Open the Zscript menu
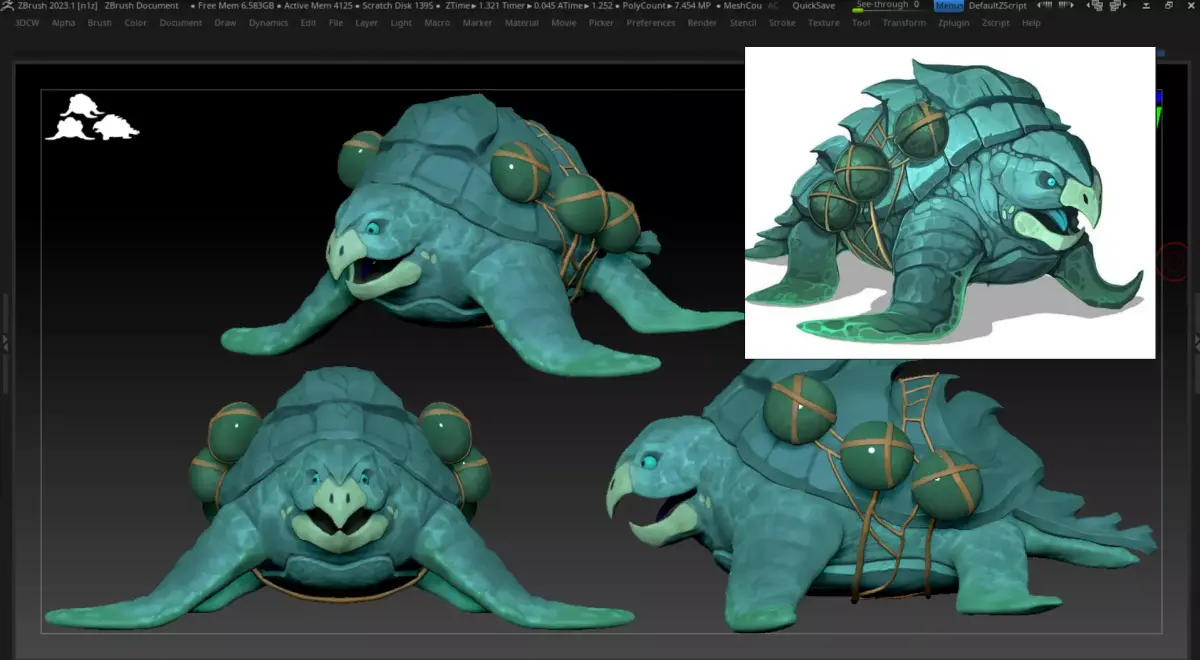The width and height of the screenshot is (1200, 660). coord(995,23)
